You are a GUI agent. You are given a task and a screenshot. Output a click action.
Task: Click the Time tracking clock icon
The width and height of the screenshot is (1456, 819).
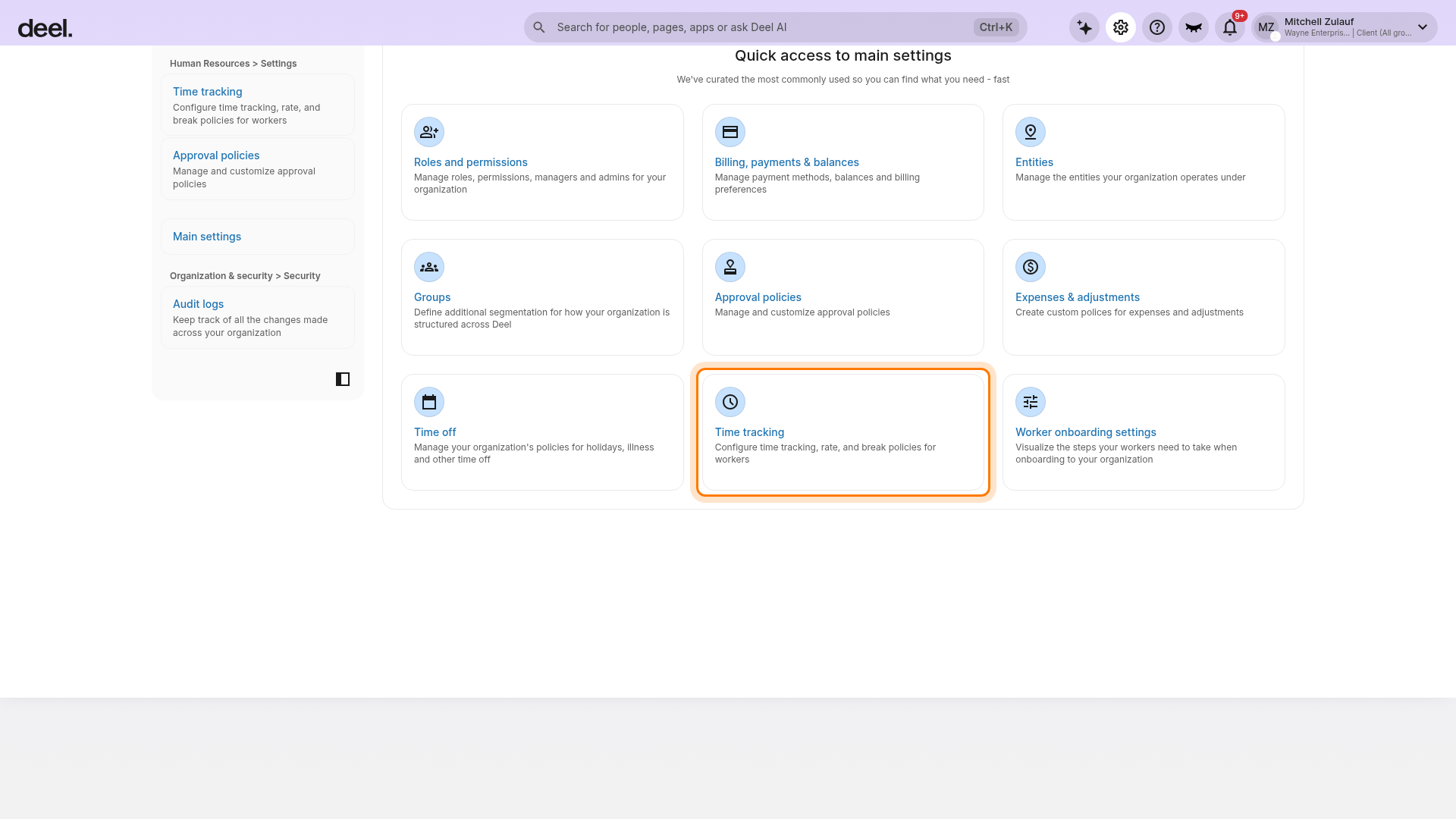(730, 402)
